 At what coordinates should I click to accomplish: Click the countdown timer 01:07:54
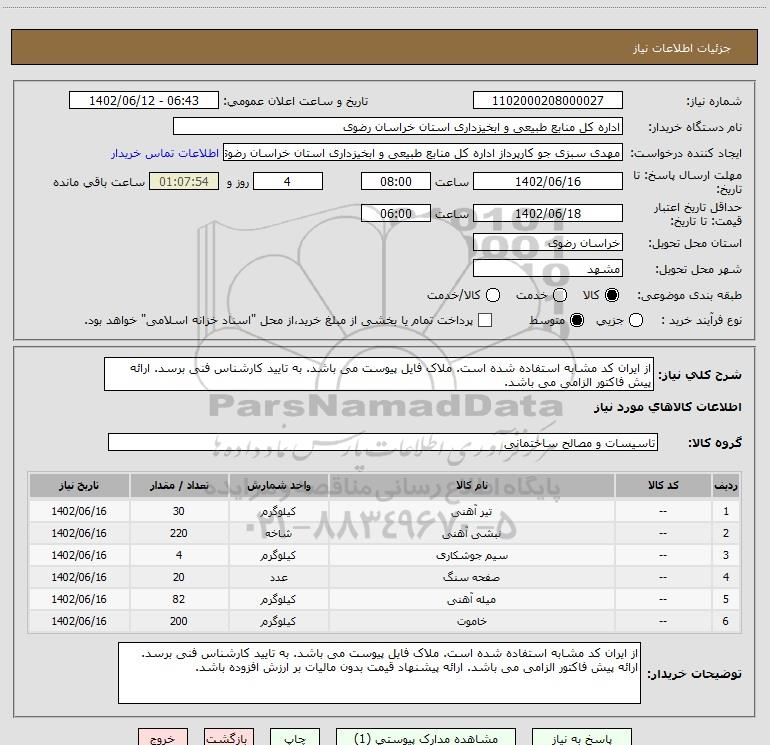click(x=184, y=181)
